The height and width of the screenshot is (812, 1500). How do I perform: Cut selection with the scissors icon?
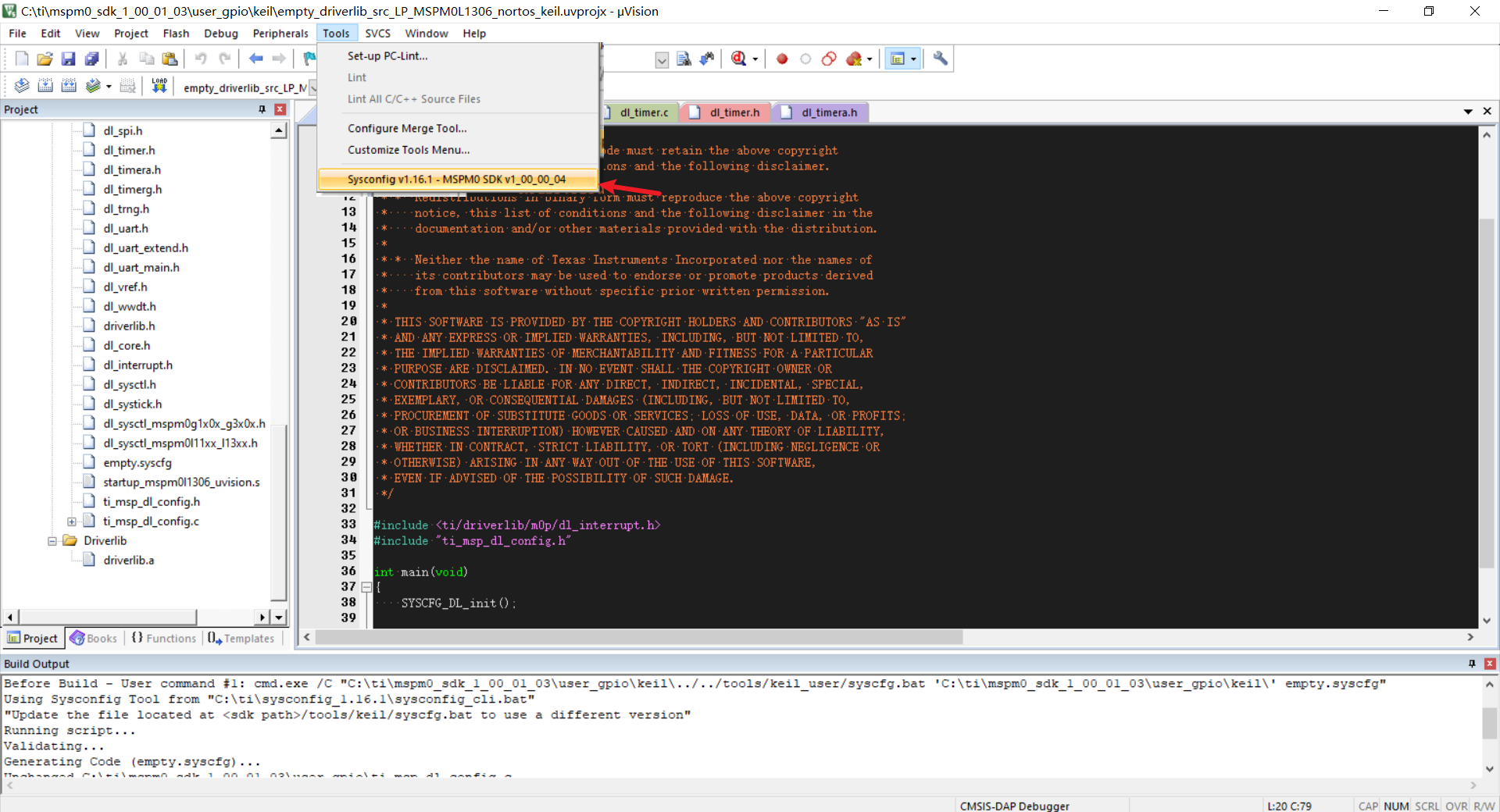point(123,59)
